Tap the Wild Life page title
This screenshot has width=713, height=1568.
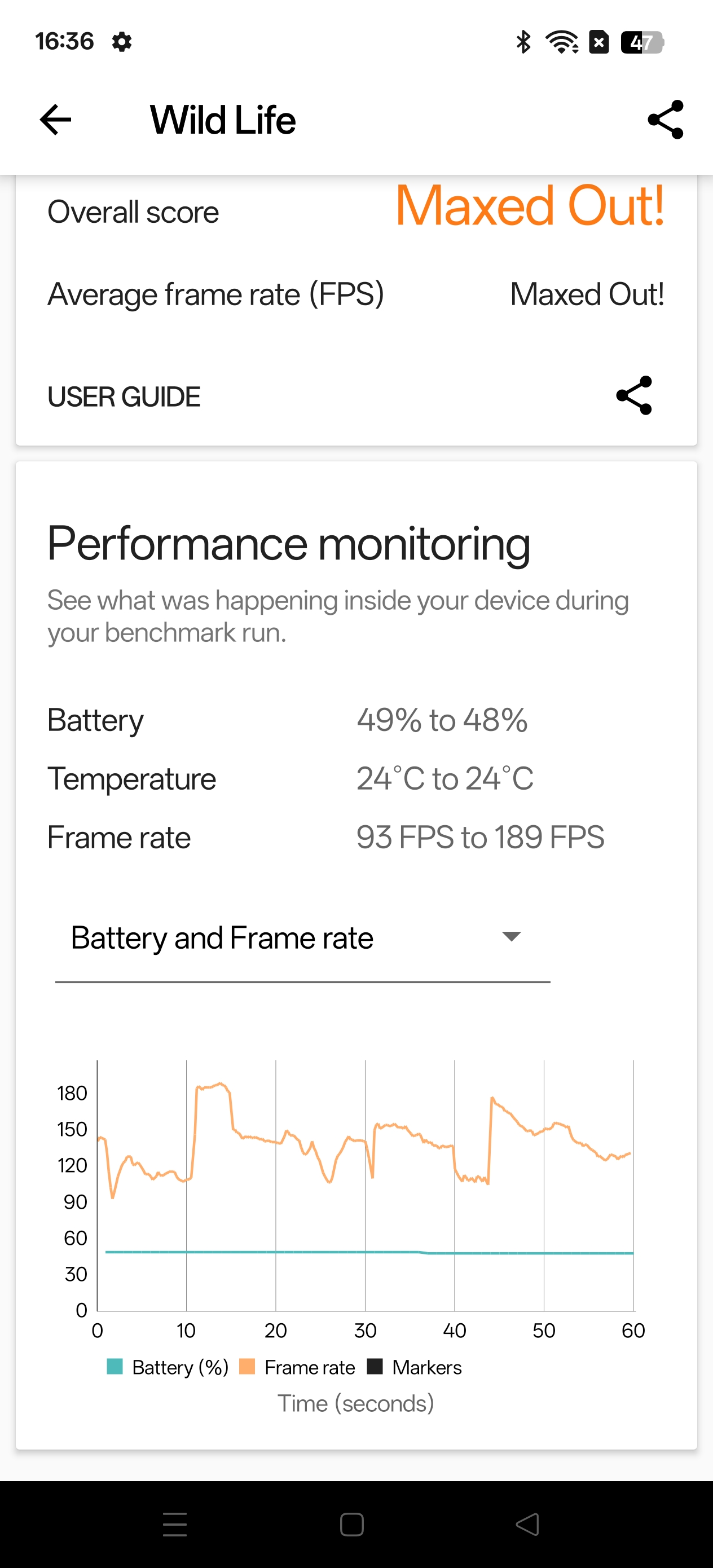[x=223, y=120]
